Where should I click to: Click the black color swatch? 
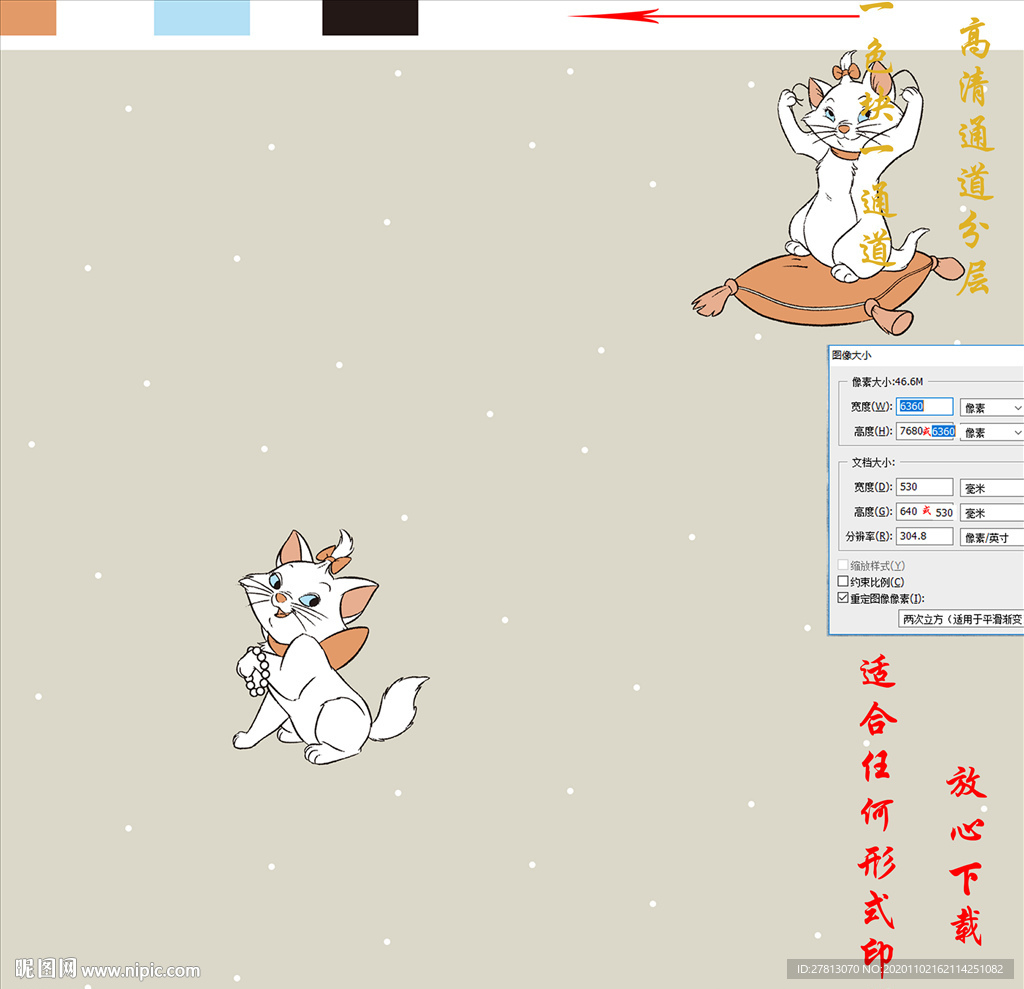370,18
